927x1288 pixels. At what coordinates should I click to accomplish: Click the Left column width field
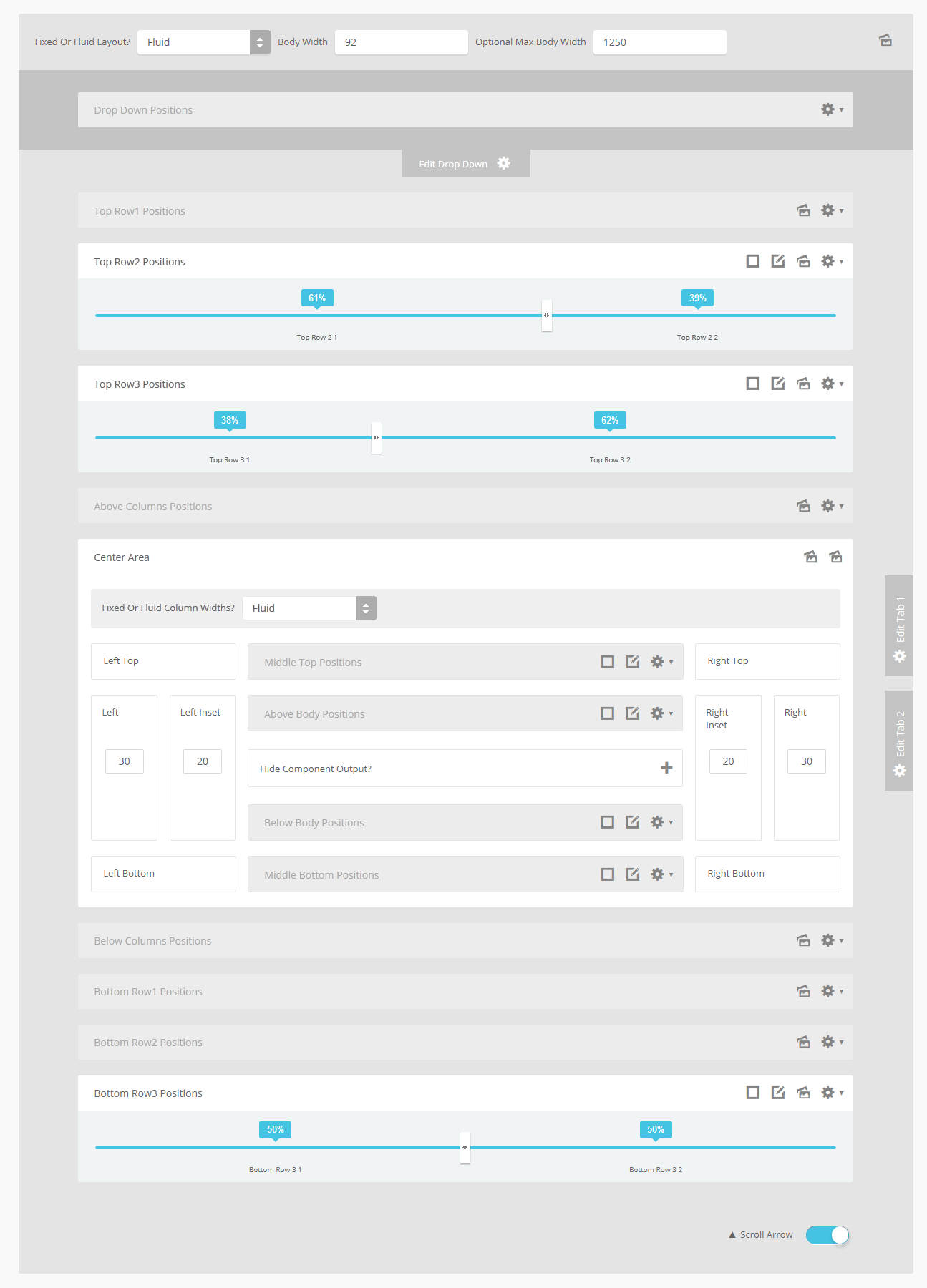[x=125, y=761]
